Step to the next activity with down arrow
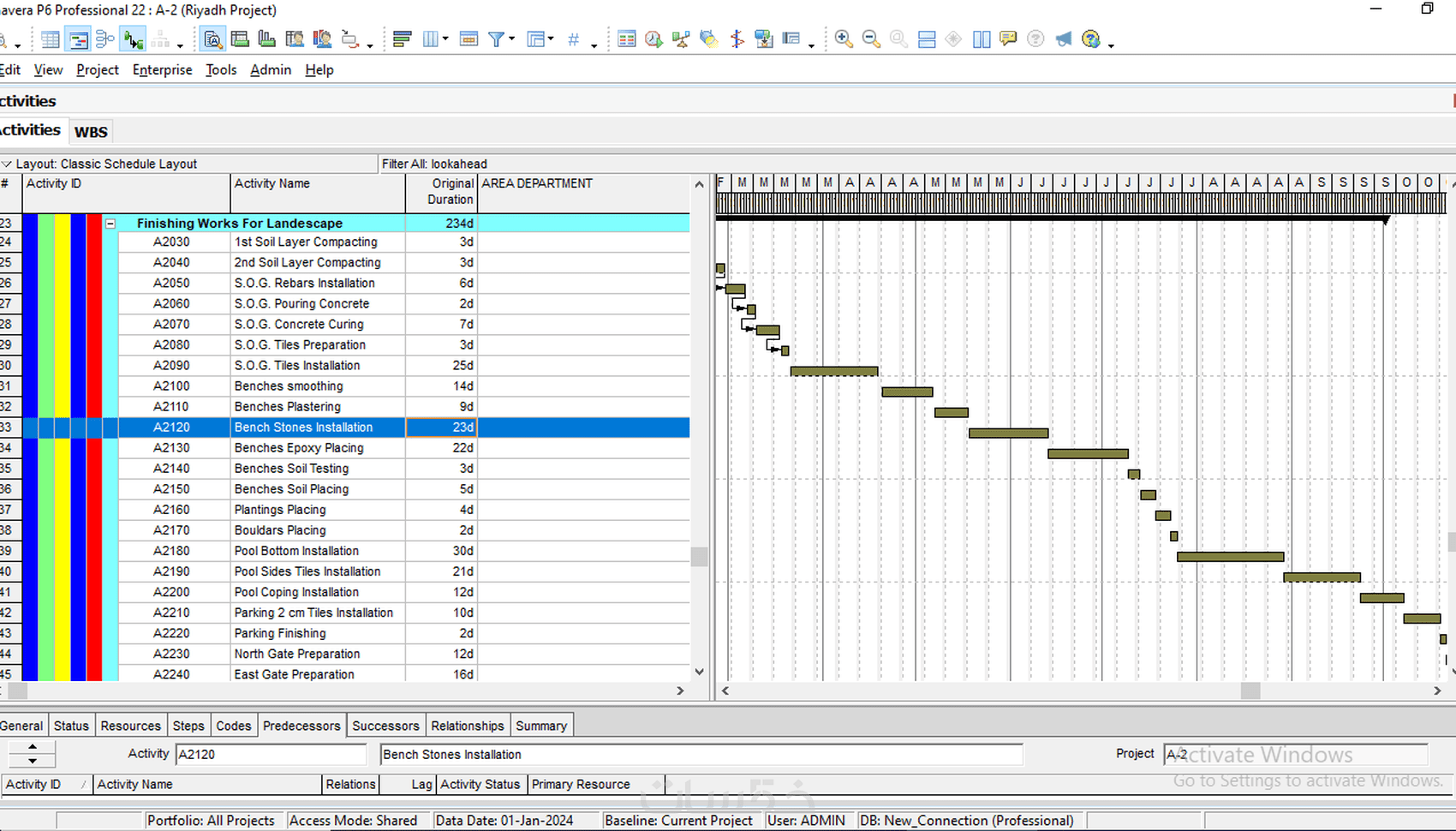This screenshot has width=1456, height=831. pos(33,761)
